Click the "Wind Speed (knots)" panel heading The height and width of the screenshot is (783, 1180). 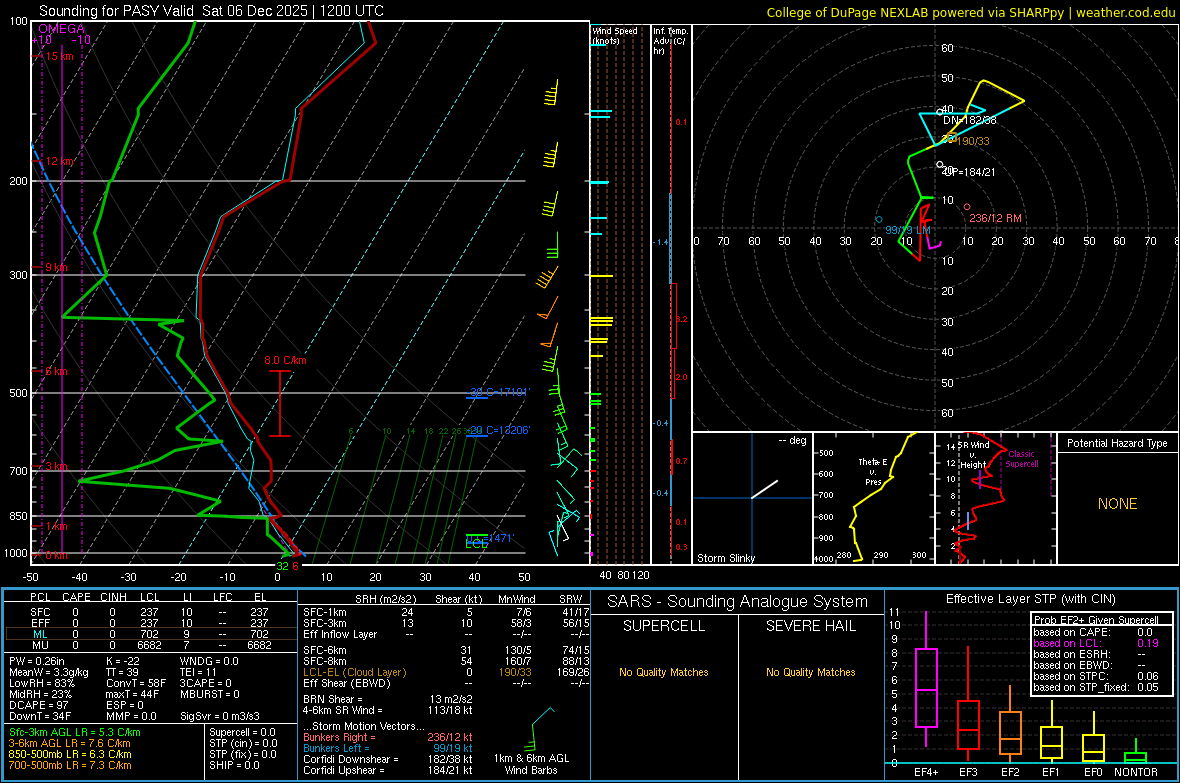point(615,35)
